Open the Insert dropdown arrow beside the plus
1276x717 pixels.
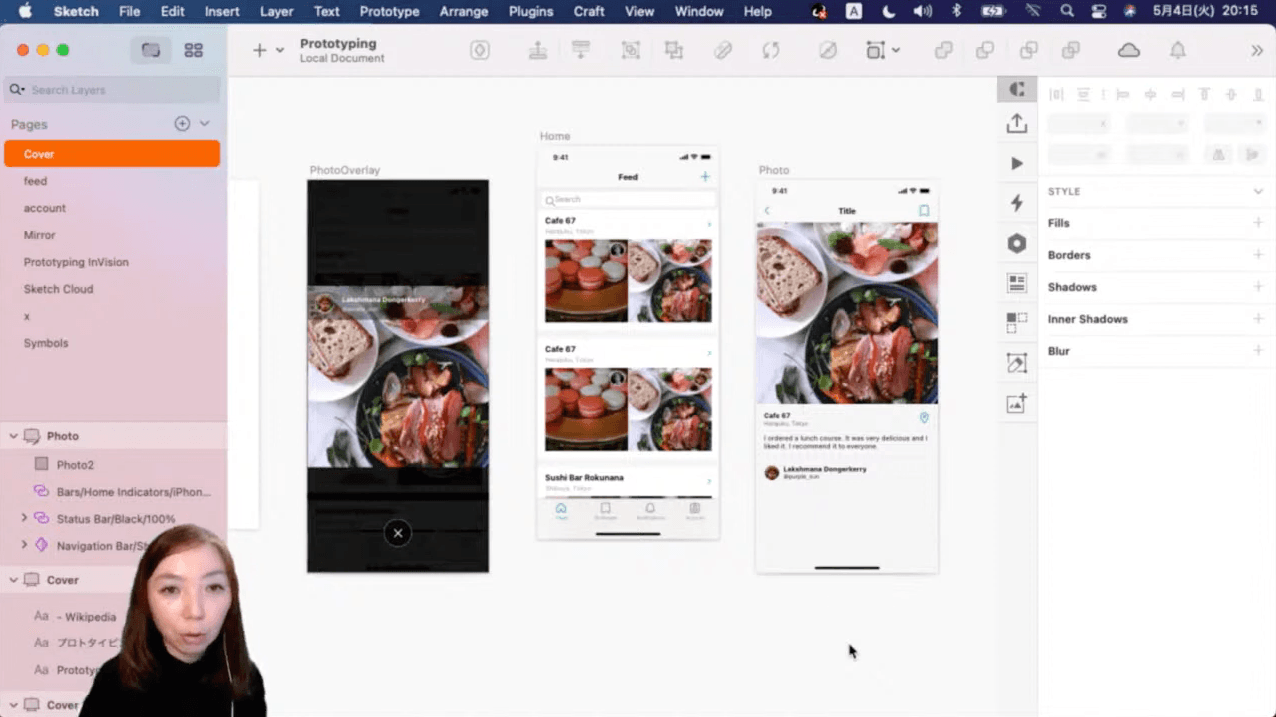(x=280, y=50)
